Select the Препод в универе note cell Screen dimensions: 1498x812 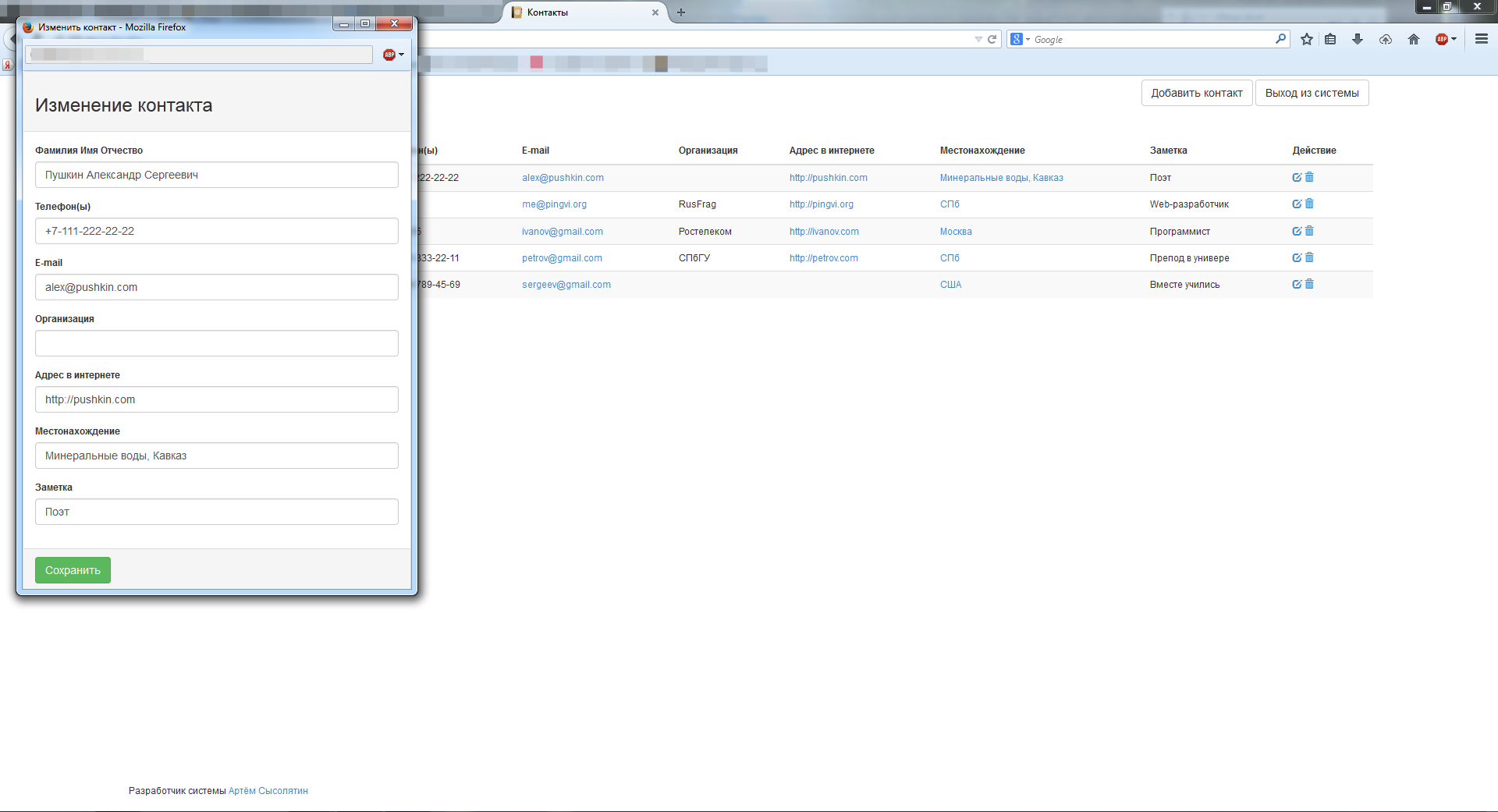coord(1189,258)
